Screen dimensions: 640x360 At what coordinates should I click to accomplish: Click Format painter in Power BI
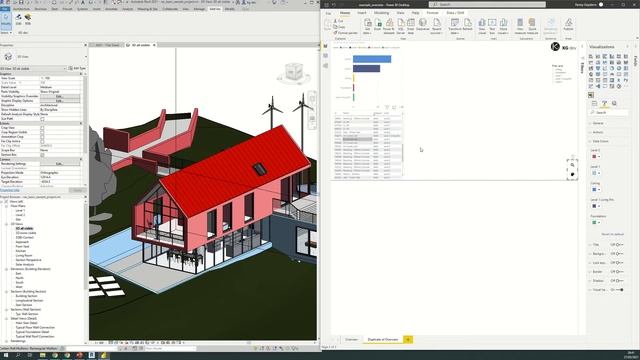[345, 33]
